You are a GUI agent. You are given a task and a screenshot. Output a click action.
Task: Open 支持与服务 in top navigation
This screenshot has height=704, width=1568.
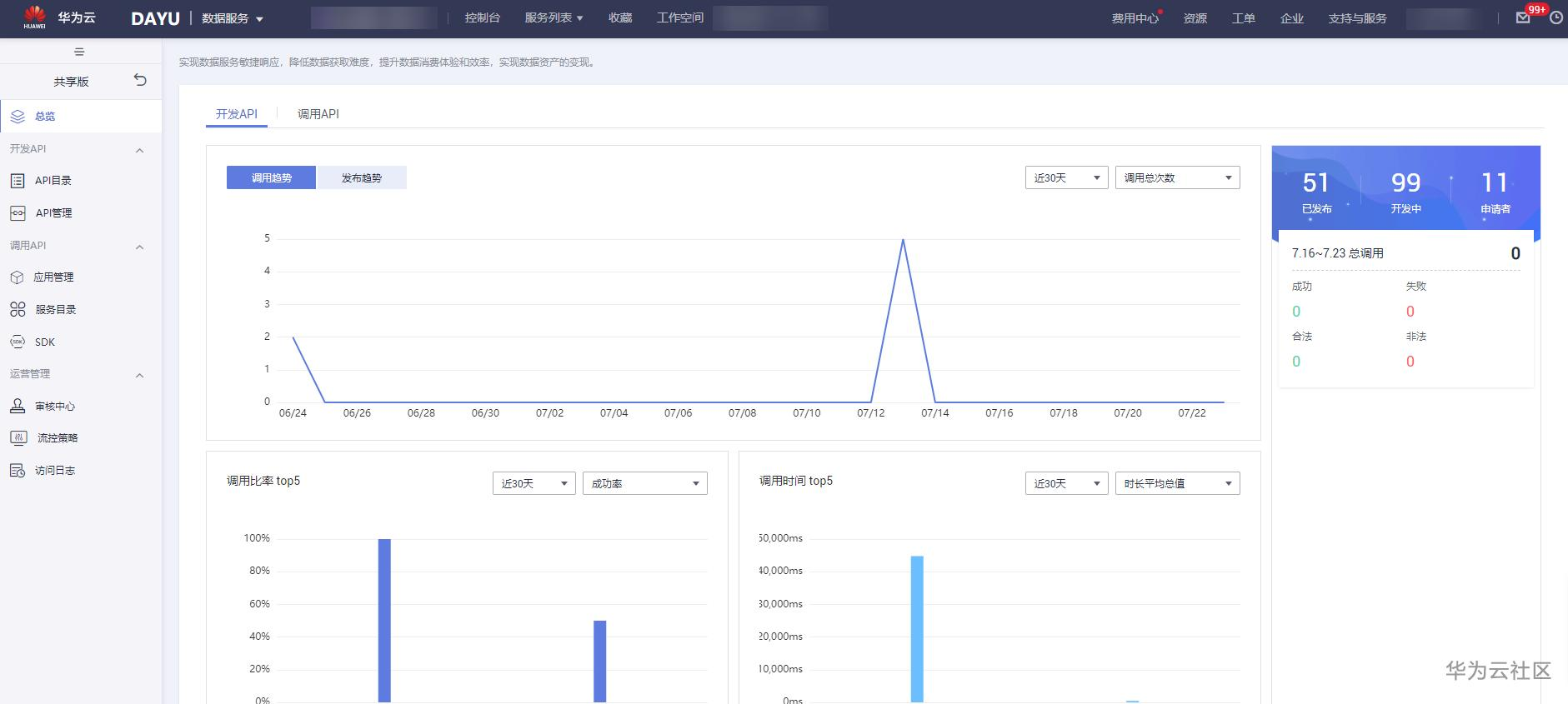(1357, 18)
